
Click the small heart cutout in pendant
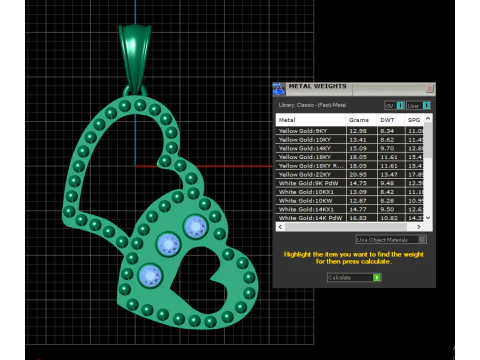tap(200, 280)
